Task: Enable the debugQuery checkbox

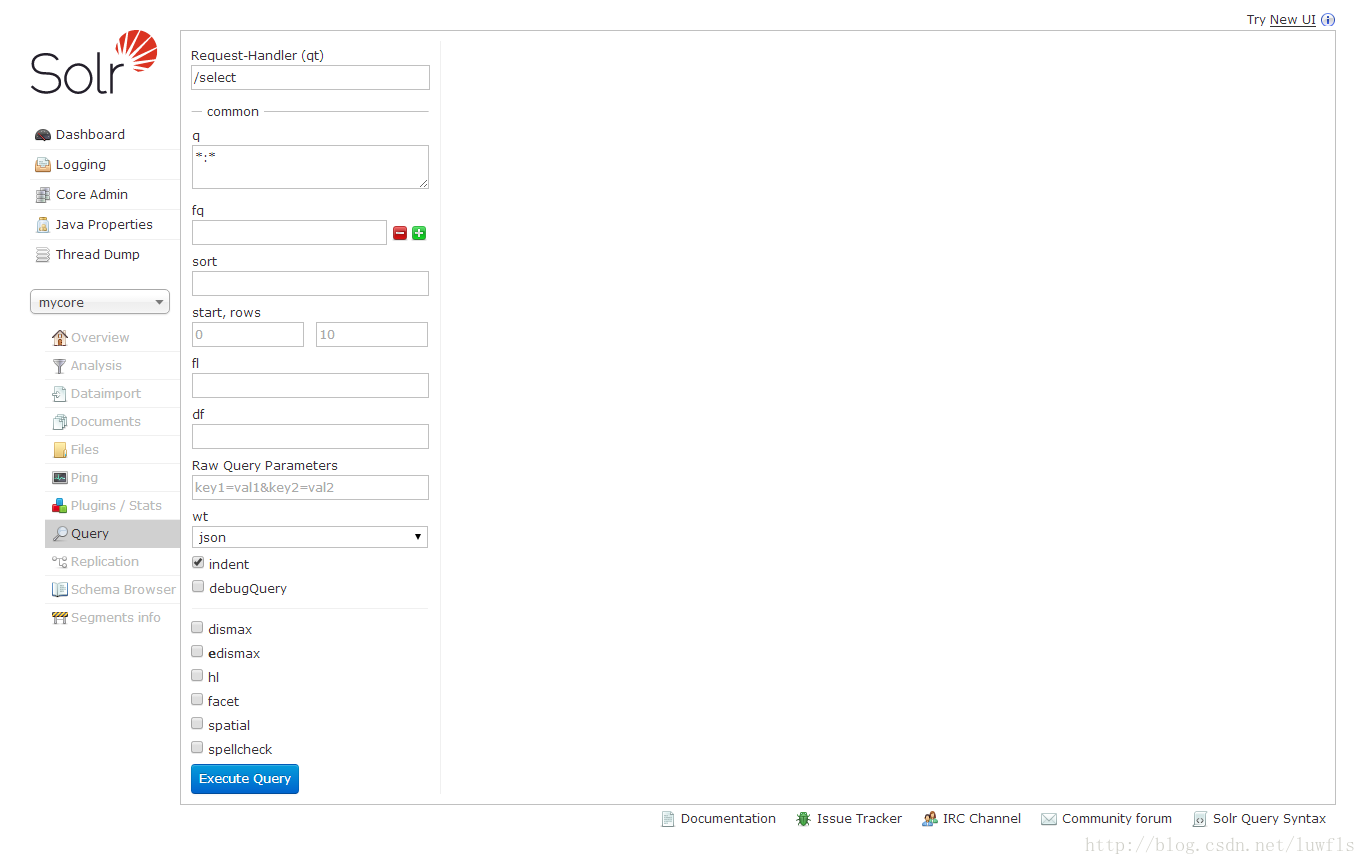Action: [198, 587]
